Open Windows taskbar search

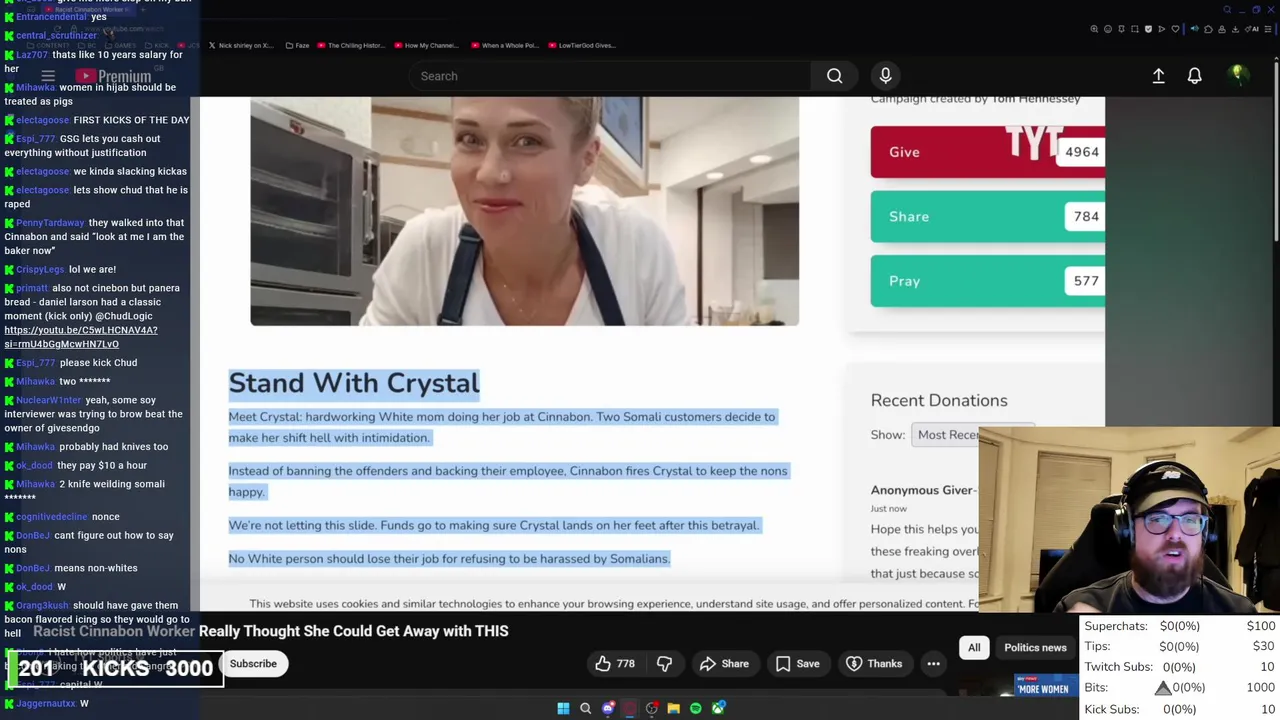[585, 708]
